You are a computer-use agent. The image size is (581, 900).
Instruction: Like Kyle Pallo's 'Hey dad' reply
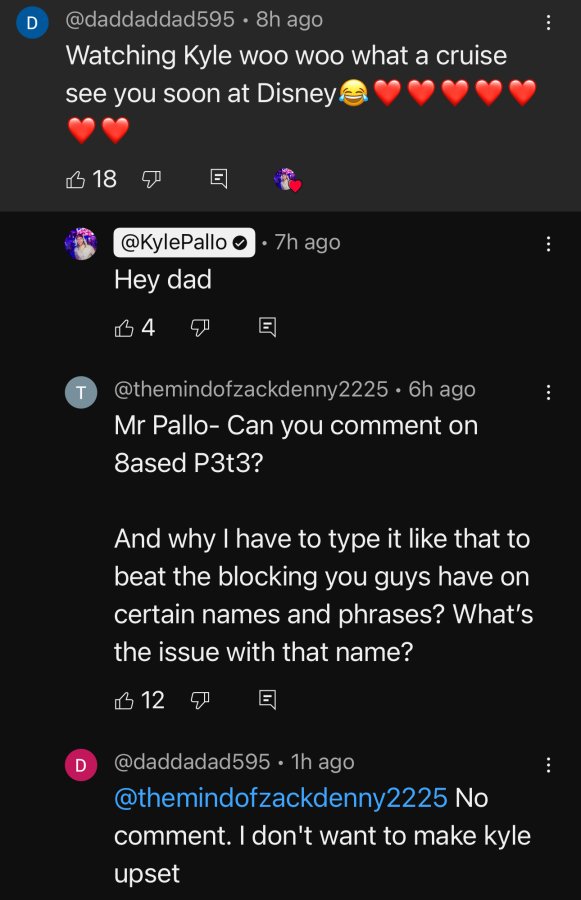124,328
